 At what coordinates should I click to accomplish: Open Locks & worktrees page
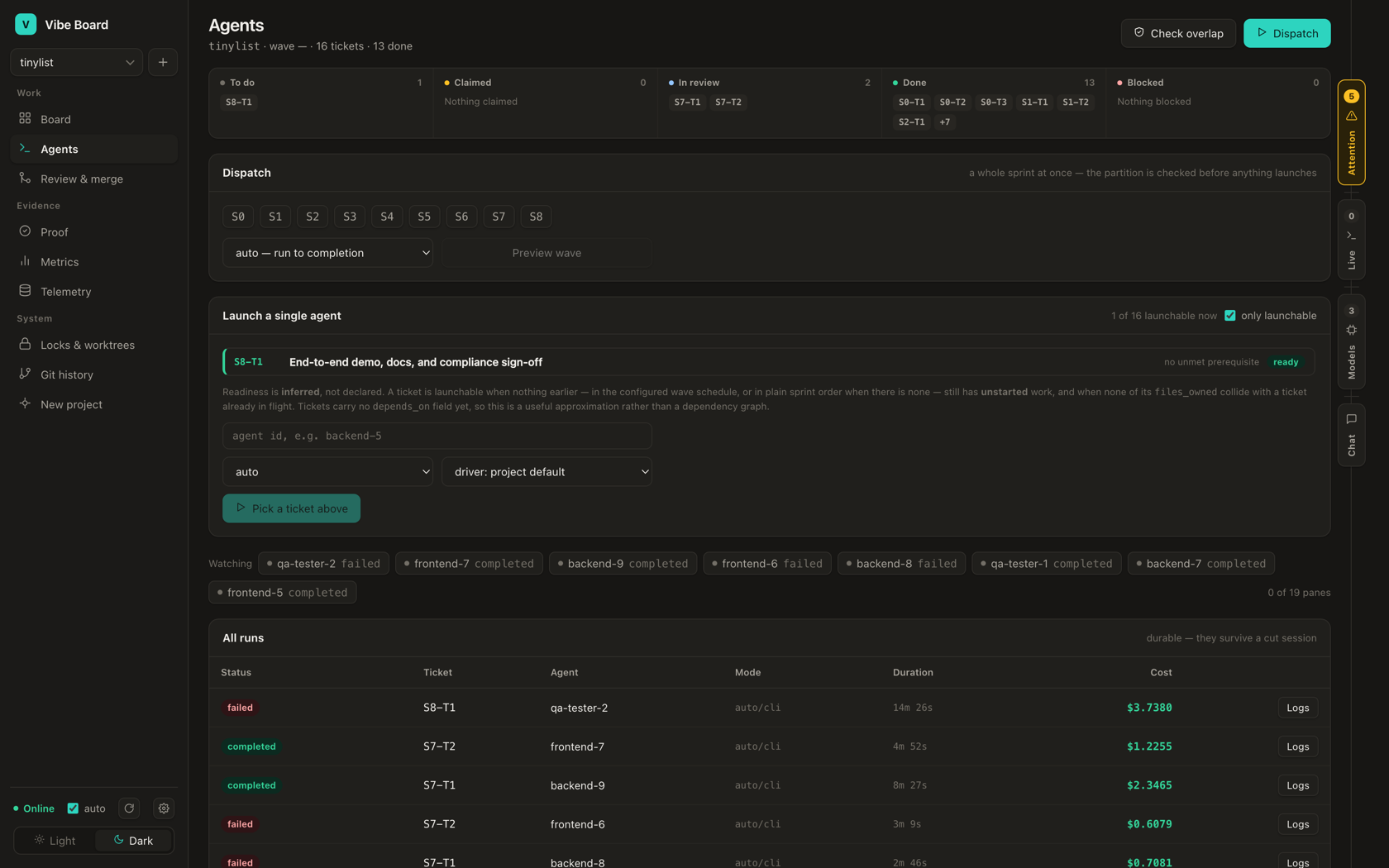(x=93, y=345)
